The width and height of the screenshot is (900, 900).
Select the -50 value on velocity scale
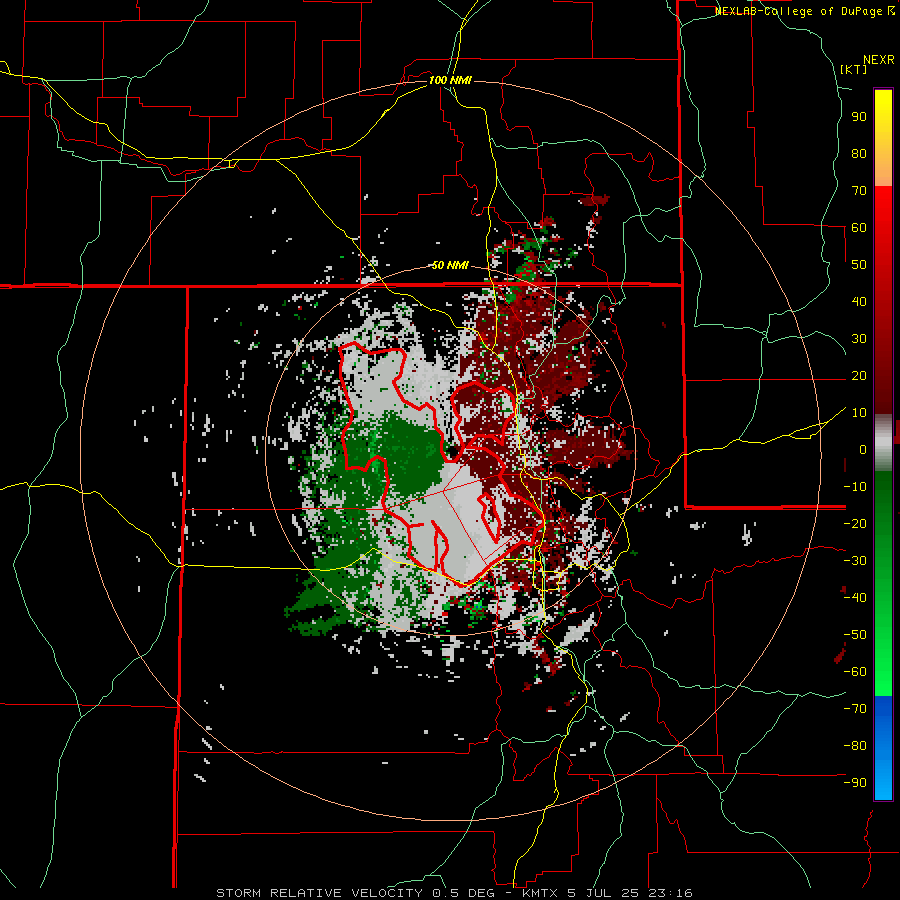point(855,635)
